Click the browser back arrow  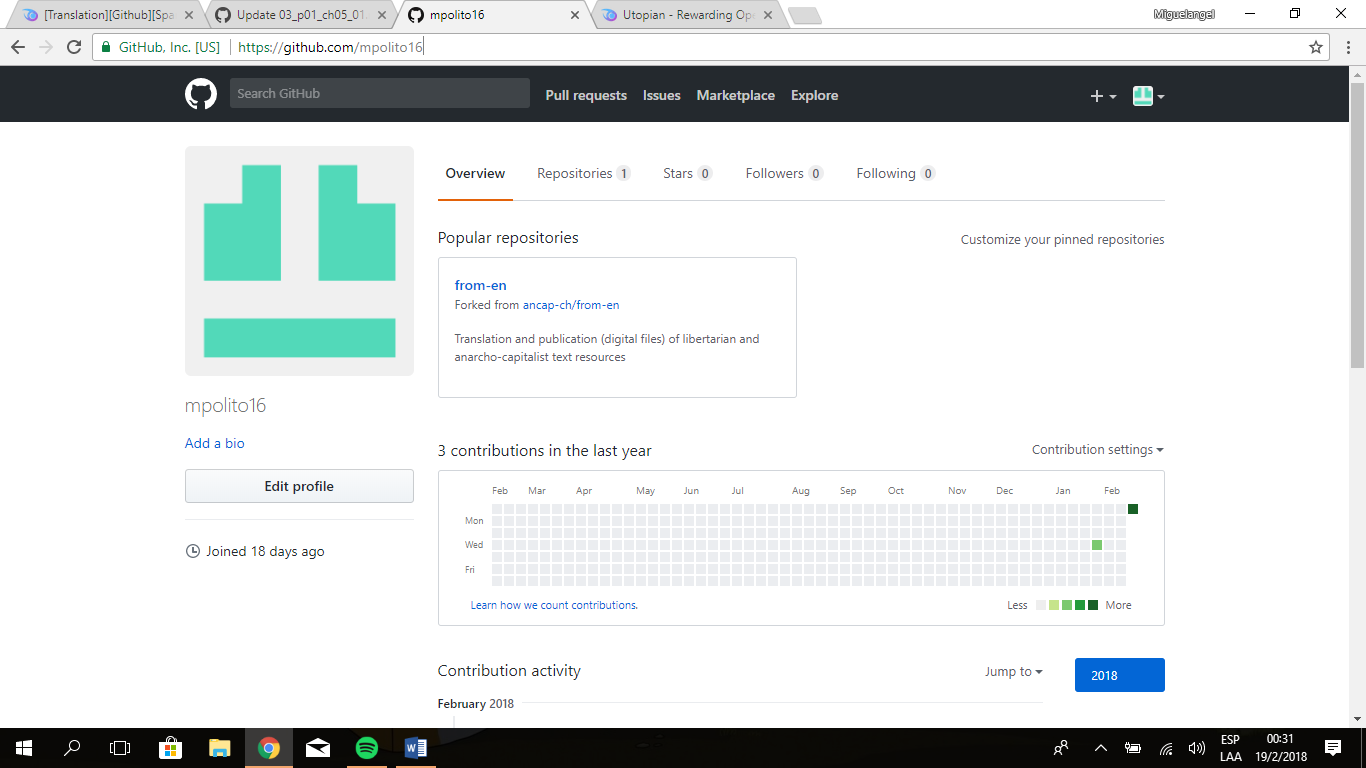(18, 47)
